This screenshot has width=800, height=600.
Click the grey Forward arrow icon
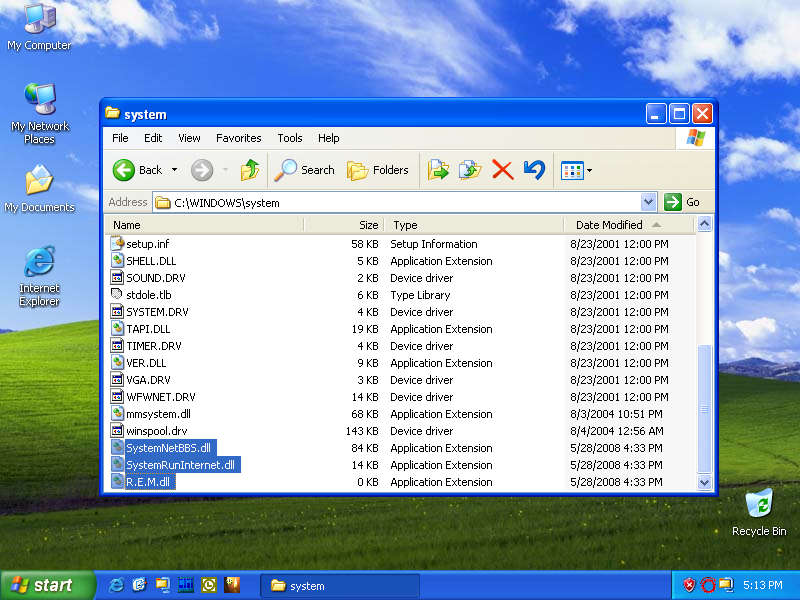pos(202,170)
